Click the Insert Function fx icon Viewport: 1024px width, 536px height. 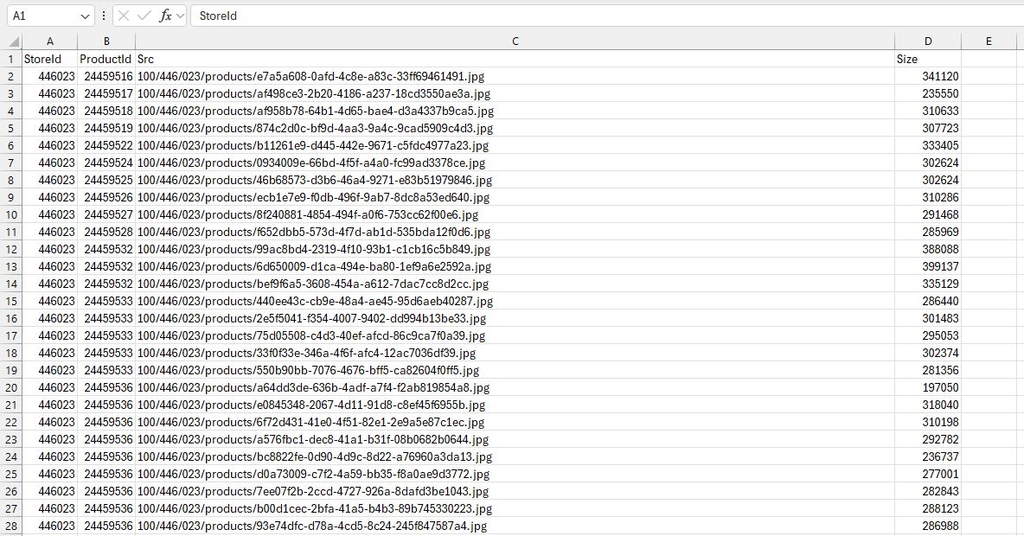coord(165,16)
